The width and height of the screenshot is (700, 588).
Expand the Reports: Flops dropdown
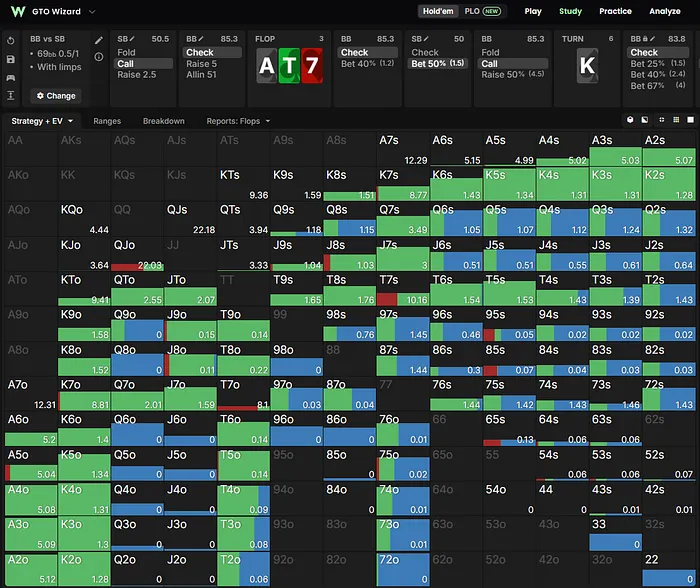tap(238, 121)
